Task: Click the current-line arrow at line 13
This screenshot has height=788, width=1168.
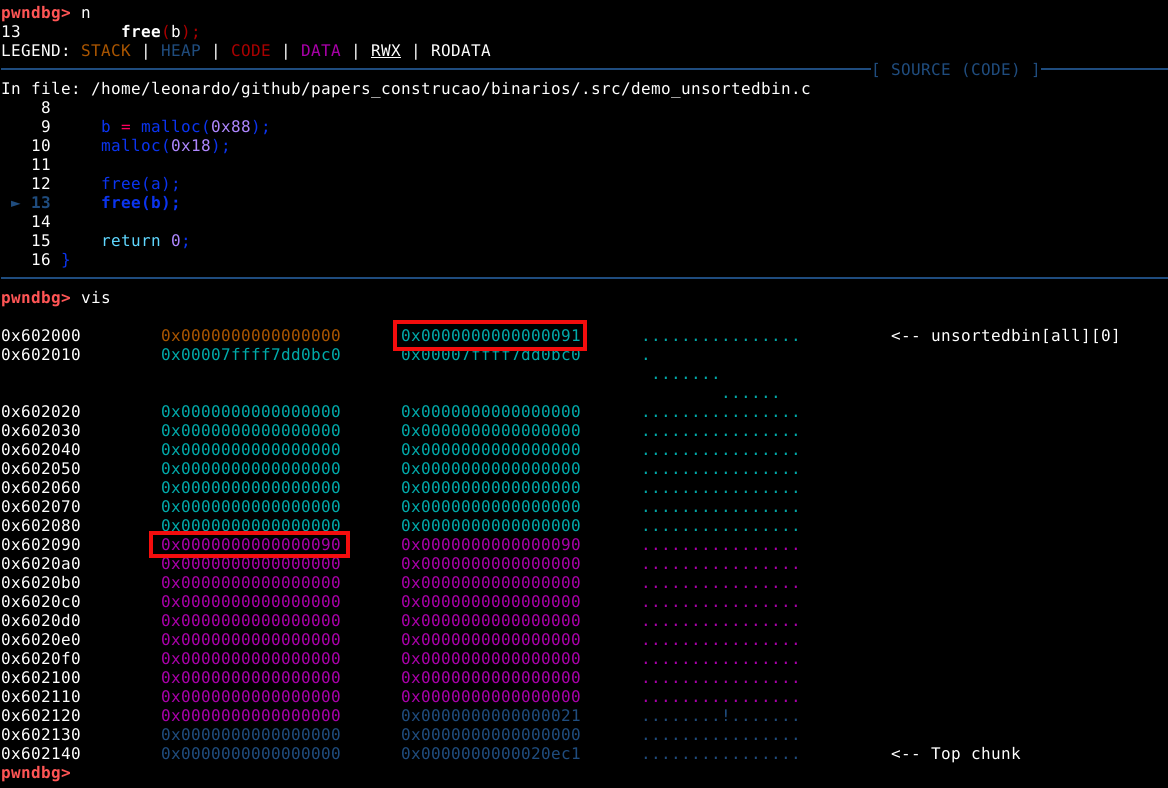Action: pos(15,202)
